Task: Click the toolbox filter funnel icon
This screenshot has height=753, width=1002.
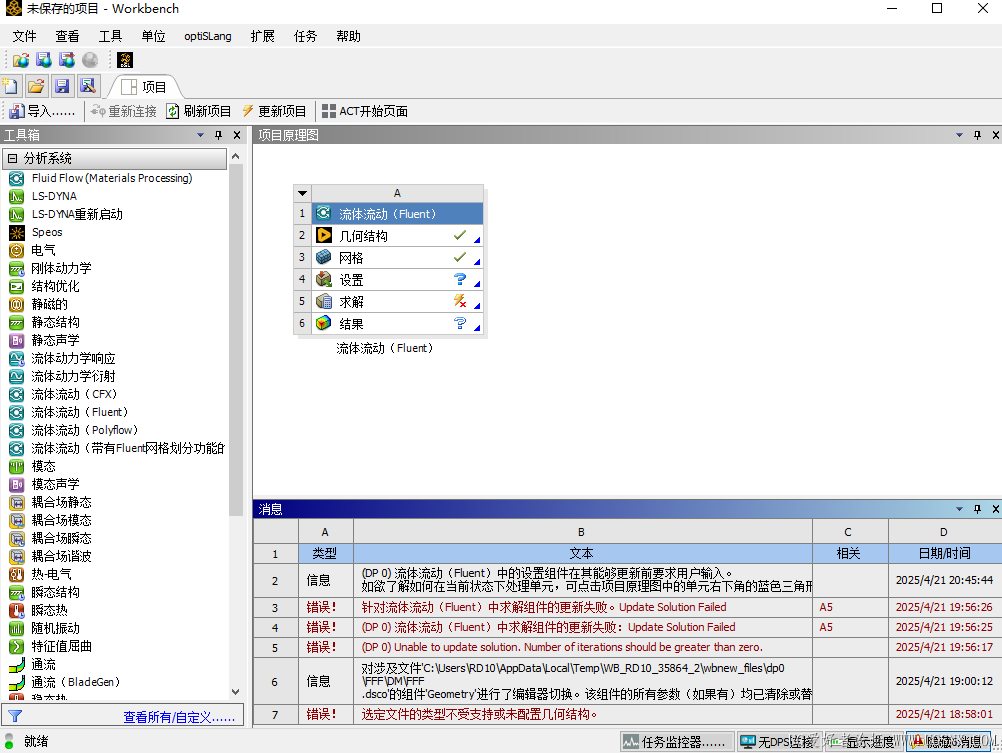Action: (15, 717)
